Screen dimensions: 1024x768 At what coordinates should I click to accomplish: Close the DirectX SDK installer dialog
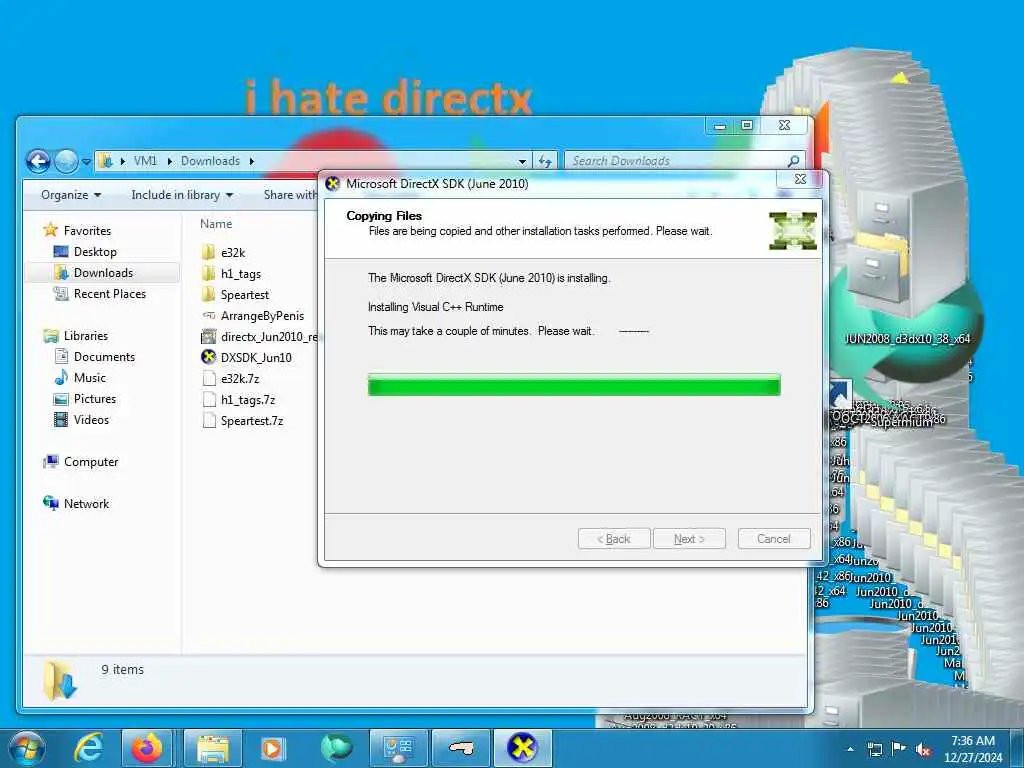pyautogui.click(x=801, y=179)
